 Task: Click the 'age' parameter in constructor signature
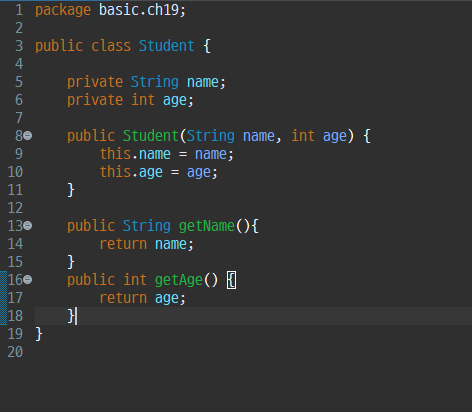(334, 136)
